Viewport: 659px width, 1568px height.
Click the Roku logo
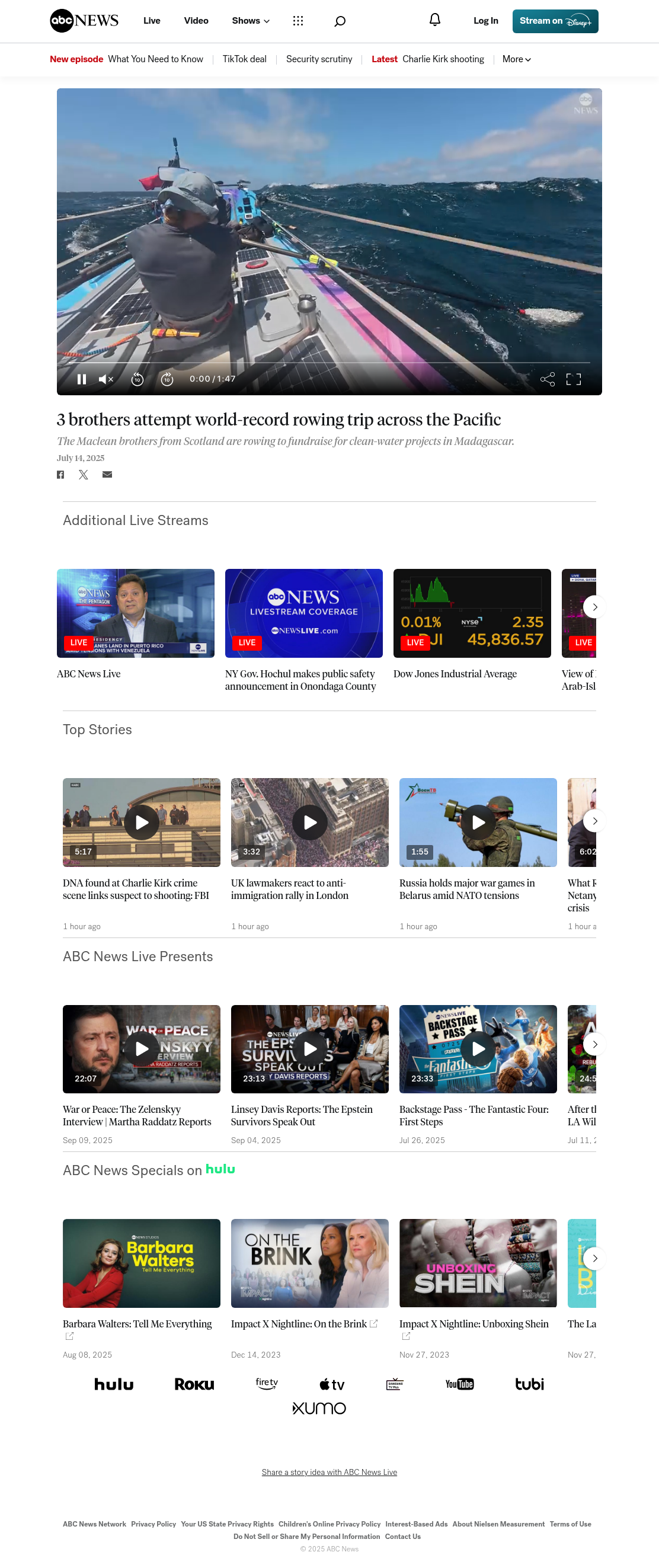tap(194, 1384)
